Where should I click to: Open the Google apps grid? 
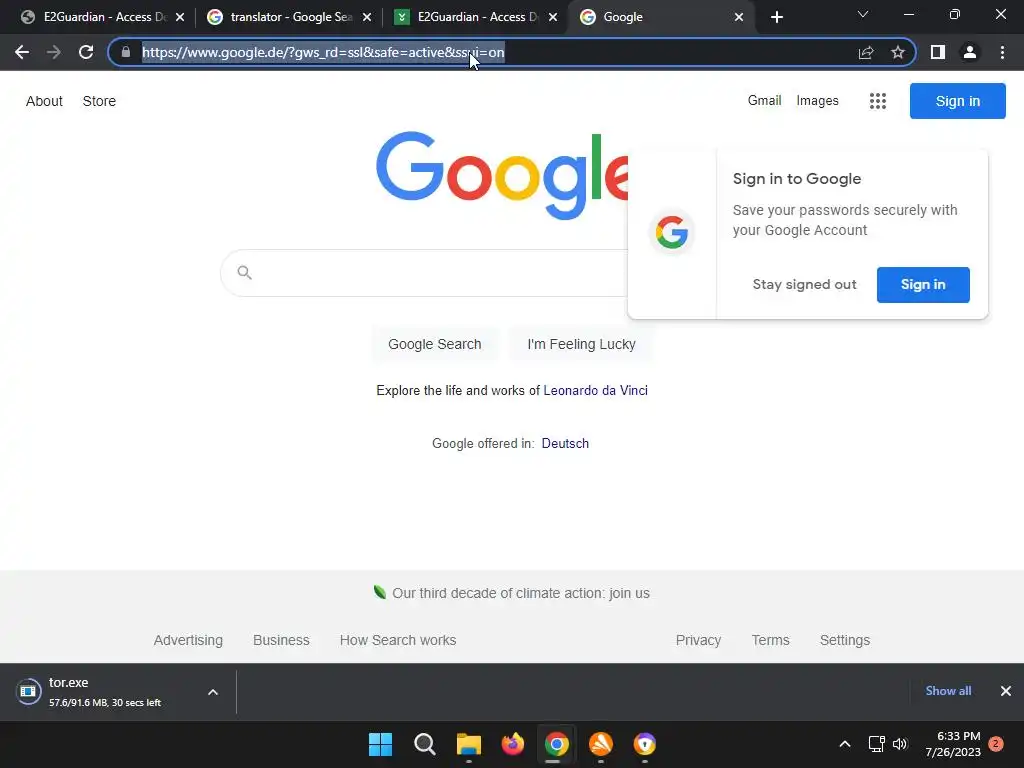(x=878, y=101)
